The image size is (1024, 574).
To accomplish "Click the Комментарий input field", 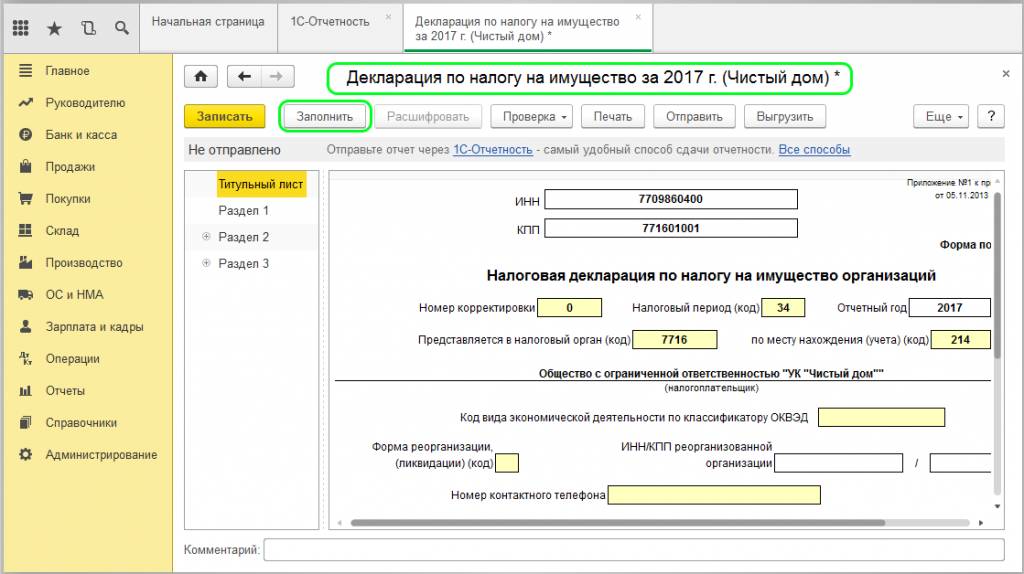I will 633,550.
